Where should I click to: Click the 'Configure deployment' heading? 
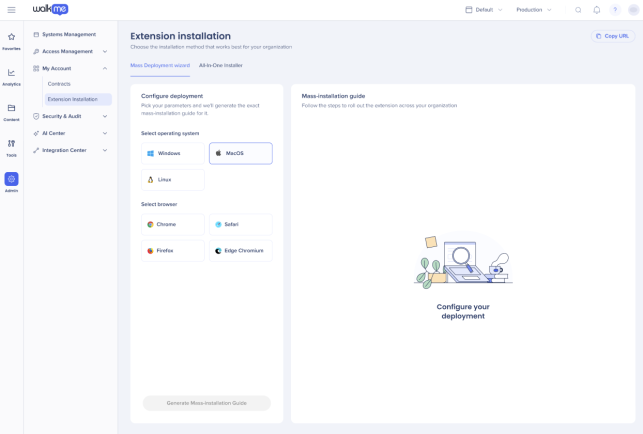point(172,96)
